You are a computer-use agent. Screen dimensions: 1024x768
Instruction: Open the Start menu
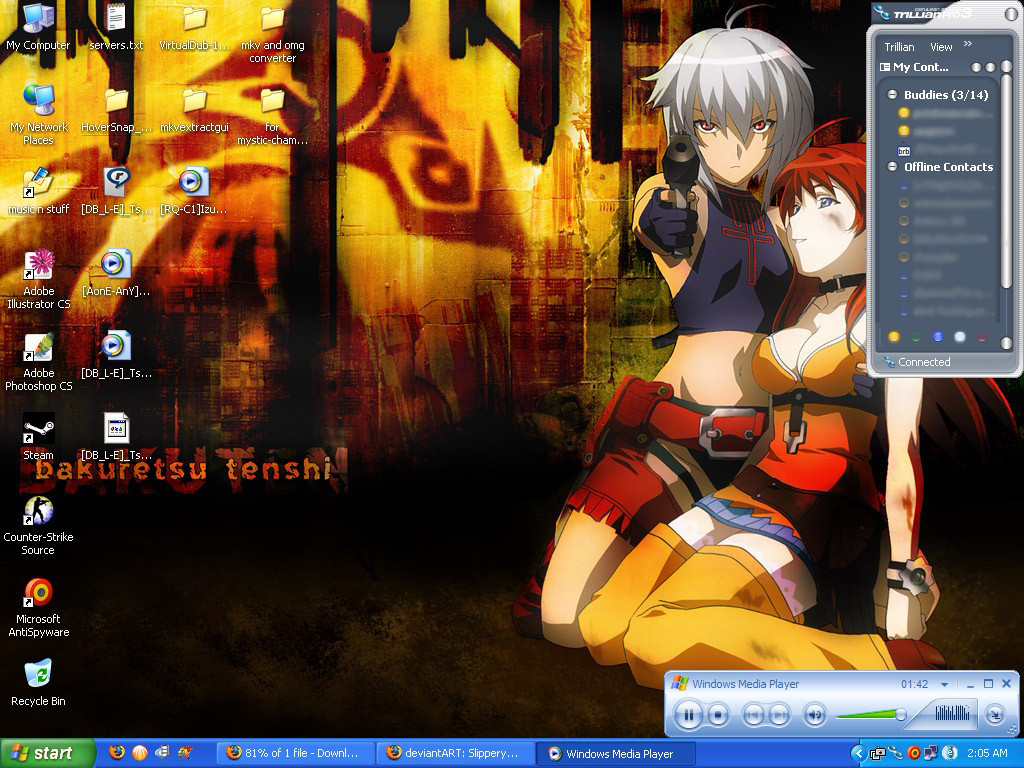(x=47, y=753)
